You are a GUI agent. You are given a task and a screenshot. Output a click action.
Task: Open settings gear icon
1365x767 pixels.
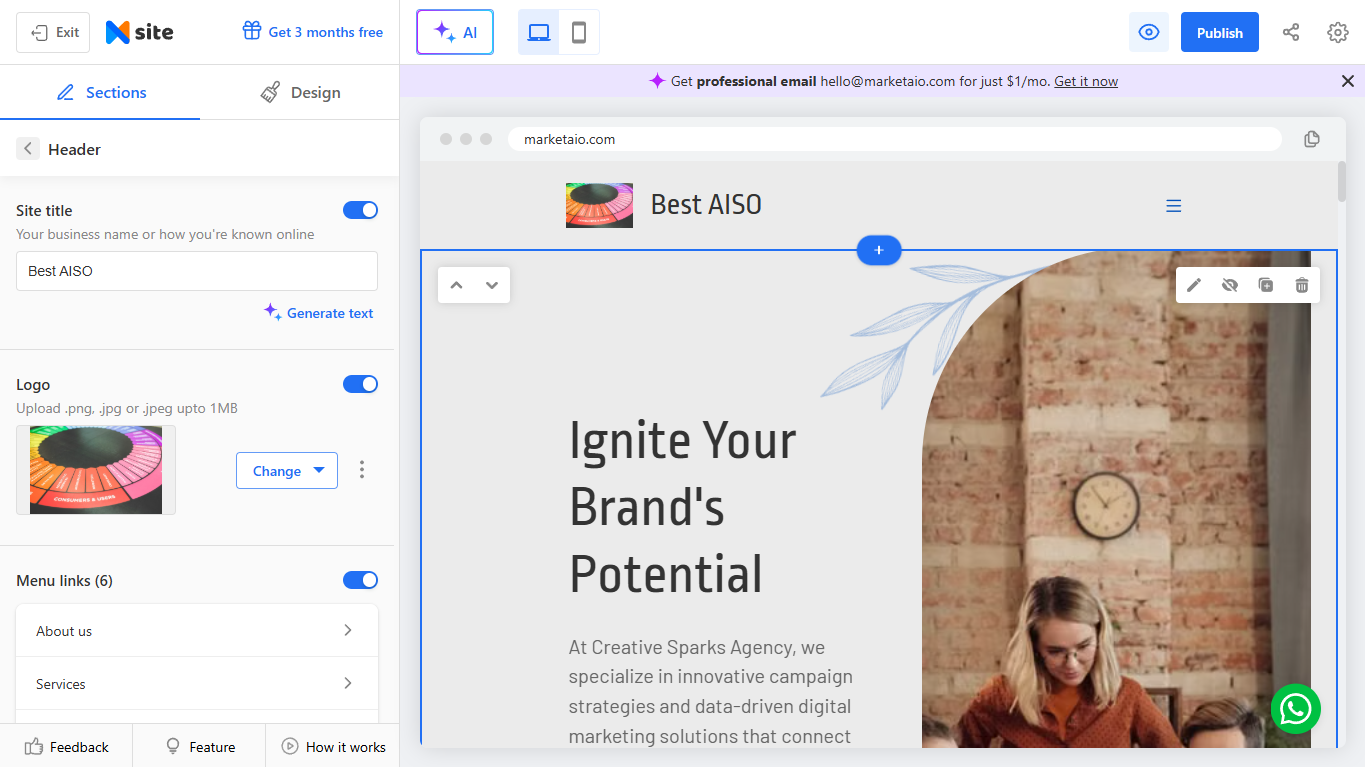click(x=1338, y=33)
